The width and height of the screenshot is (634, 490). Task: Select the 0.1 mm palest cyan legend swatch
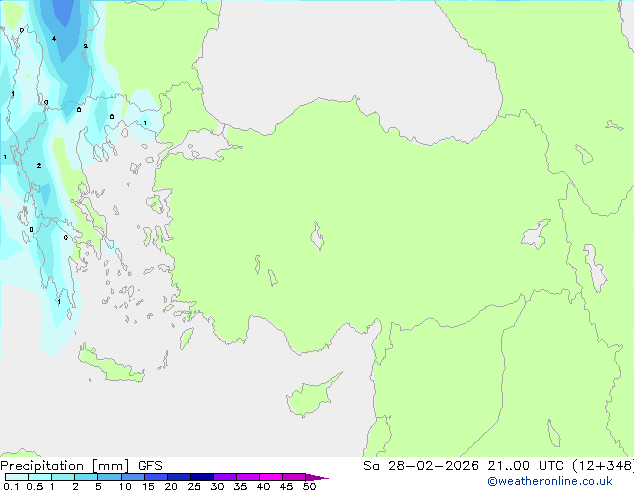pos(17,477)
